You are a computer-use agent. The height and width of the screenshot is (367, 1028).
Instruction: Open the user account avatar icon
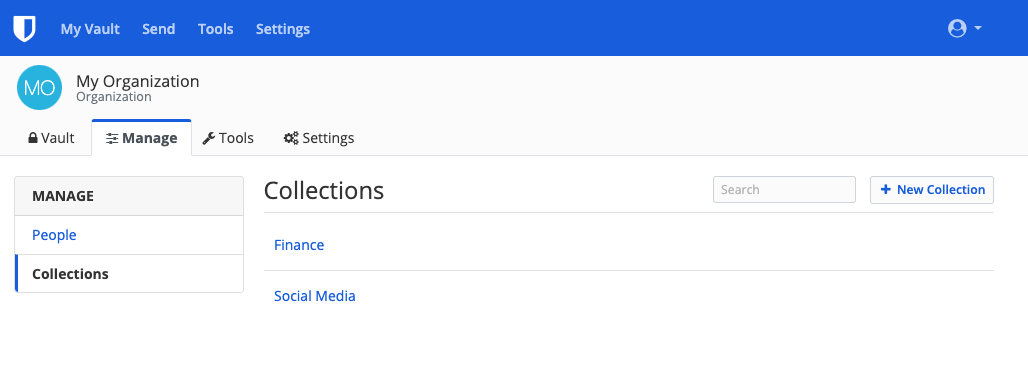tap(957, 28)
